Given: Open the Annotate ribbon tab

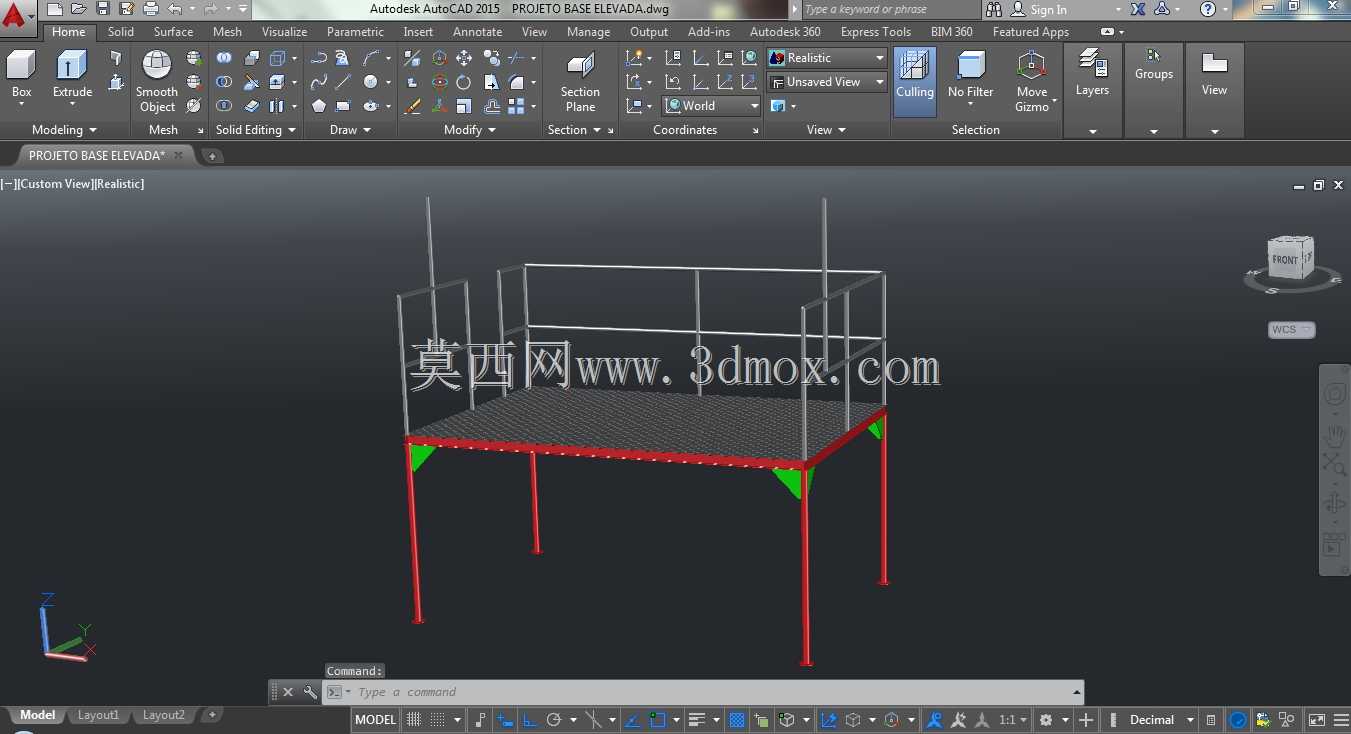Looking at the screenshot, I should coord(478,32).
